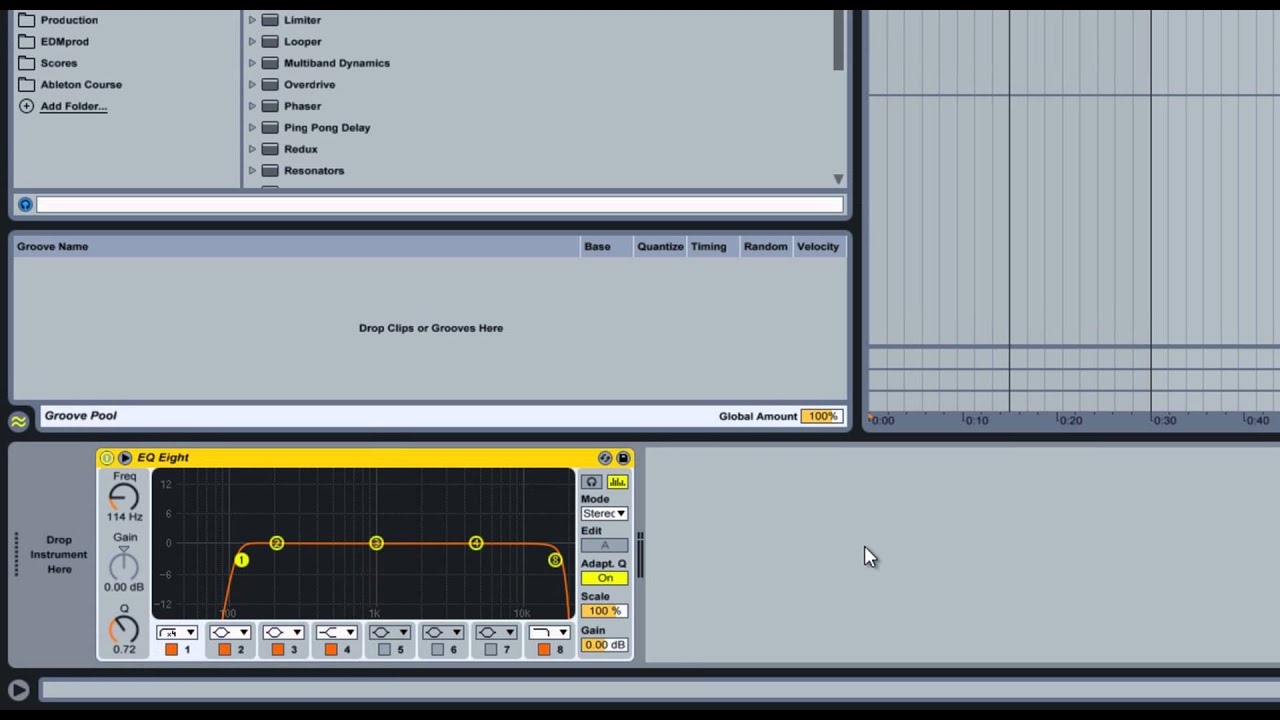The height and width of the screenshot is (720, 1280).
Task: Toggle the spectrum analyzer display button
Action: [x=617, y=482]
